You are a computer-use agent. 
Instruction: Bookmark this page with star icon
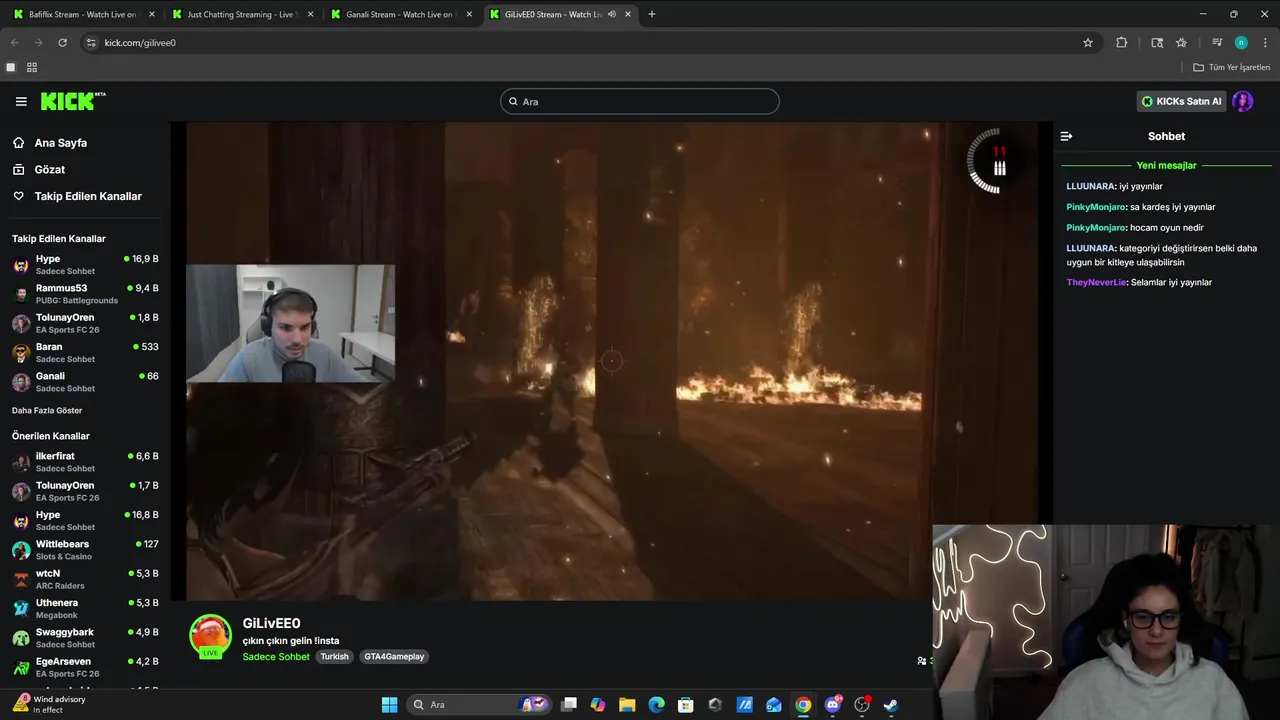[1088, 43]
